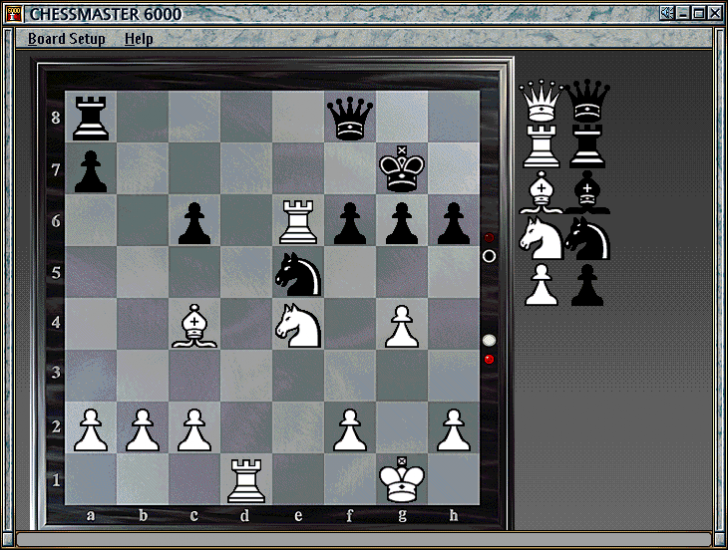Select the white pawn on g4
728x550 pixels.
pos(402,326)
